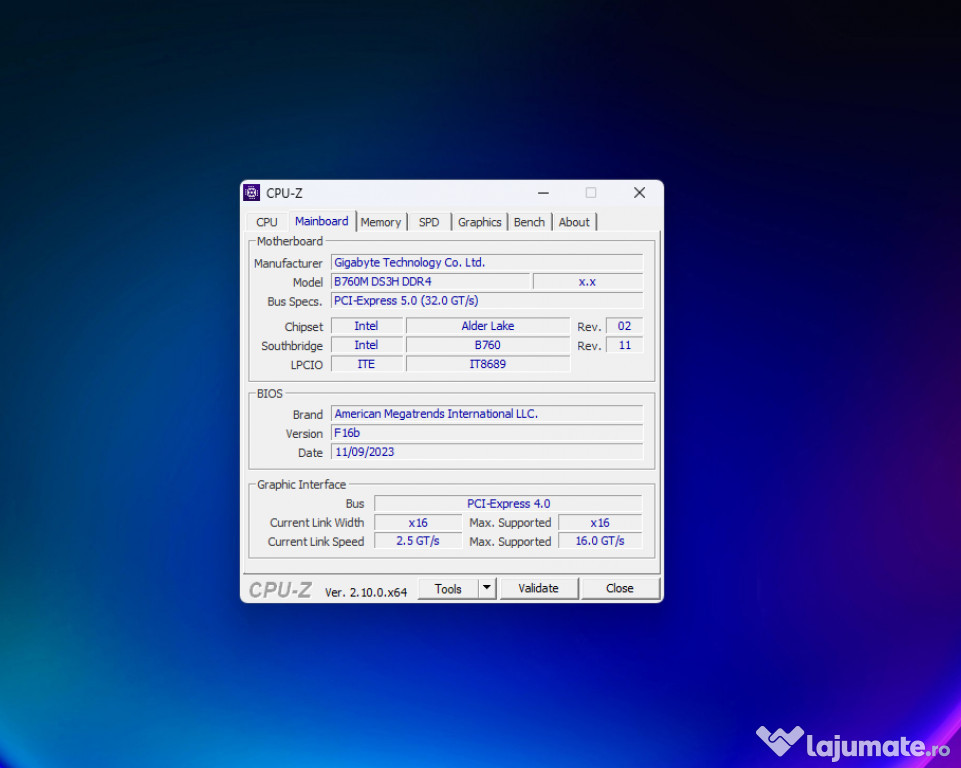This screenshot has height=768, width=961.
Task: Close CPU-Z using the title bar X
Action: 639,193
